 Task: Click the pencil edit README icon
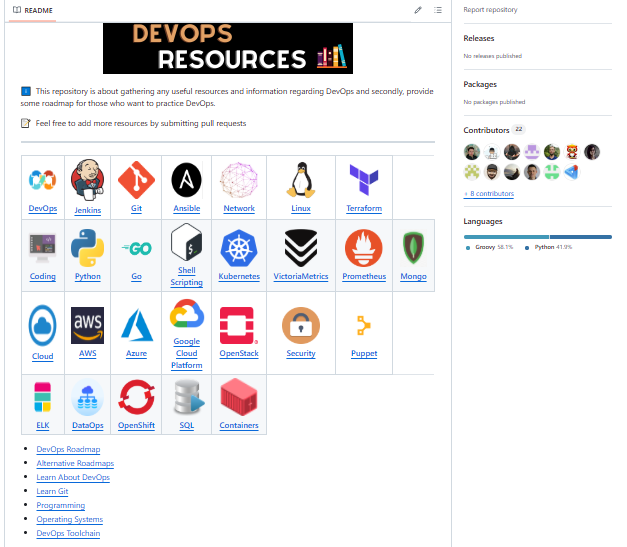coord(418,10)
